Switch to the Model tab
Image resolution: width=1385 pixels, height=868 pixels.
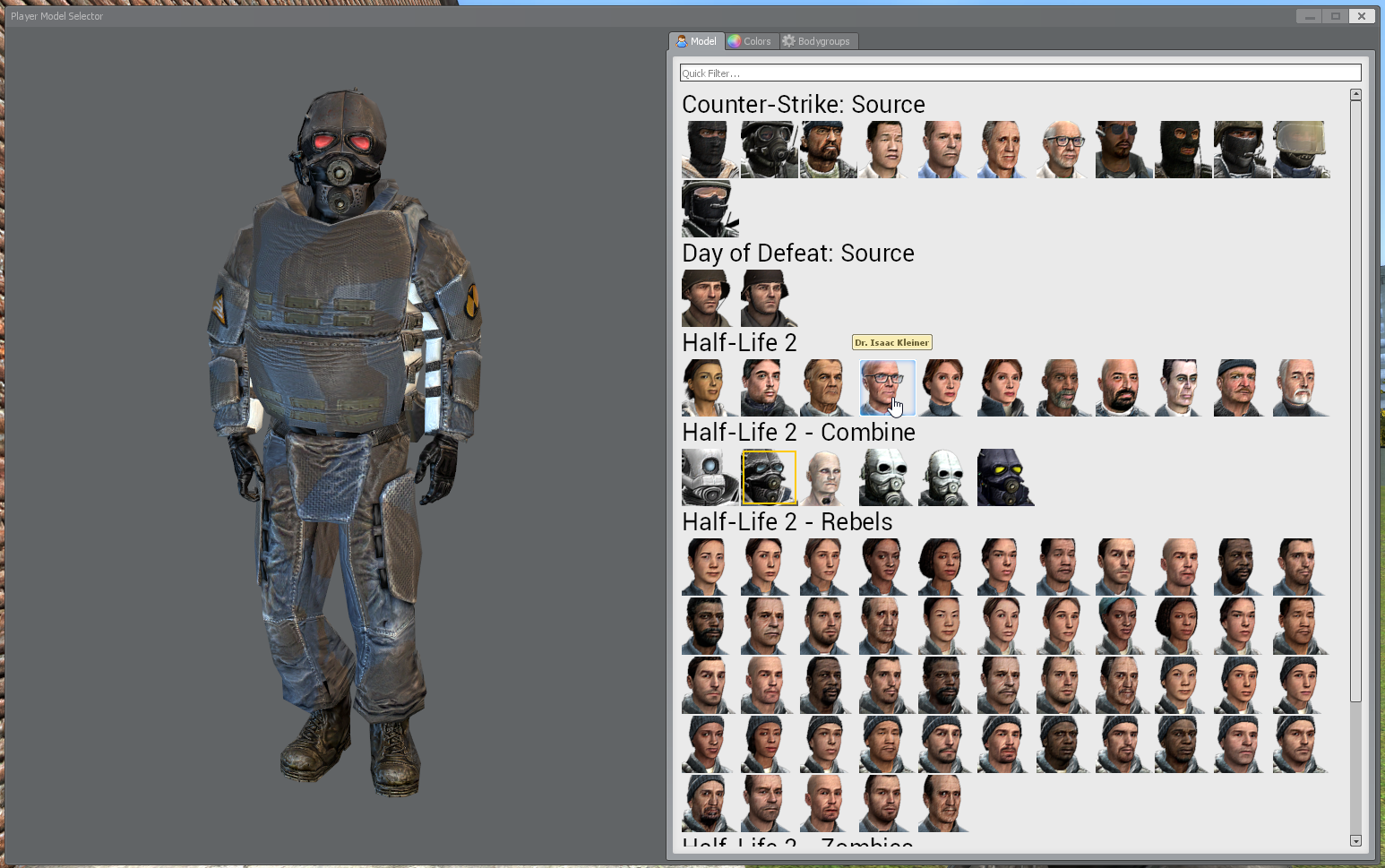[x=696, y=41]
